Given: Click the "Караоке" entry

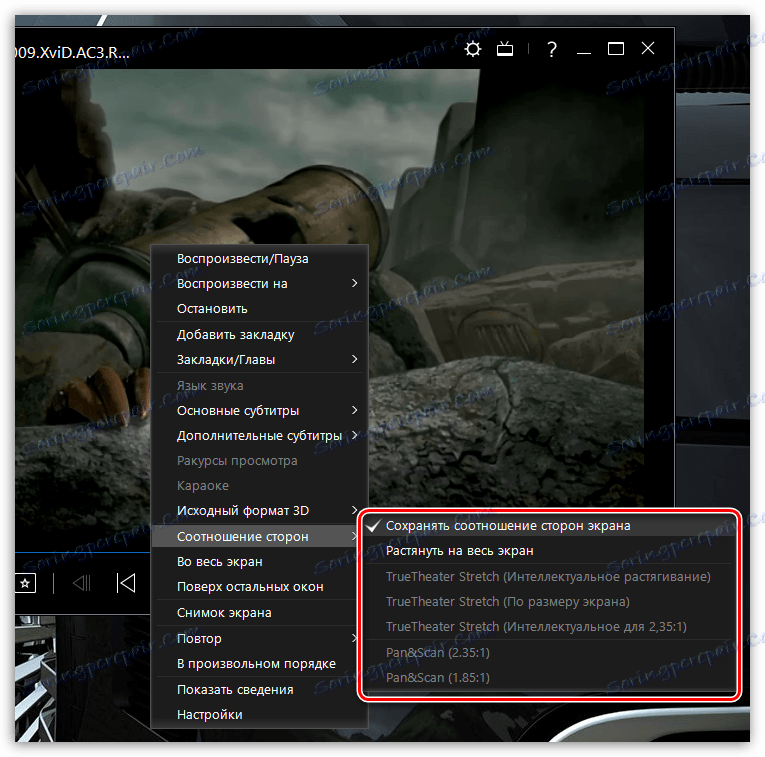Looking at the screenshot, I should (x=260, y=486).
